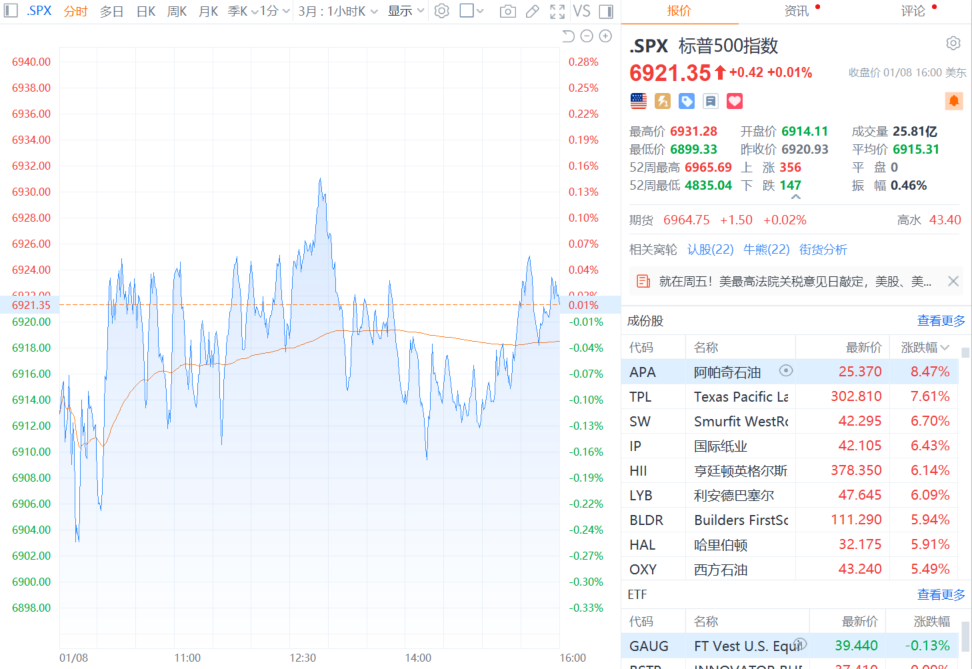Click 查看更多 next to ETF

941,595
